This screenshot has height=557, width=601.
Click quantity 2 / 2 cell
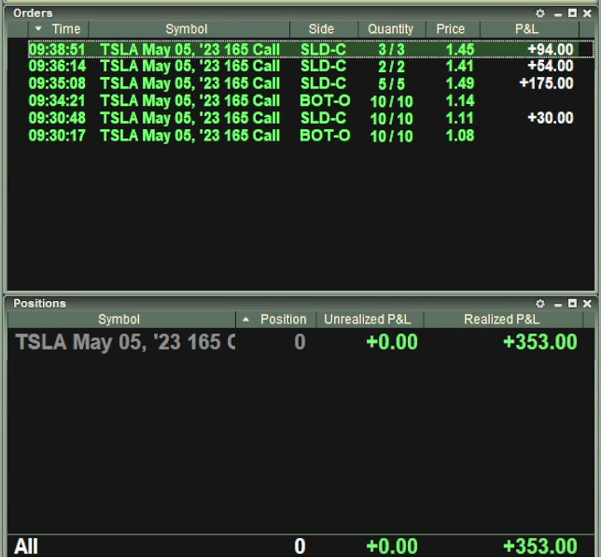click(391, 67)
